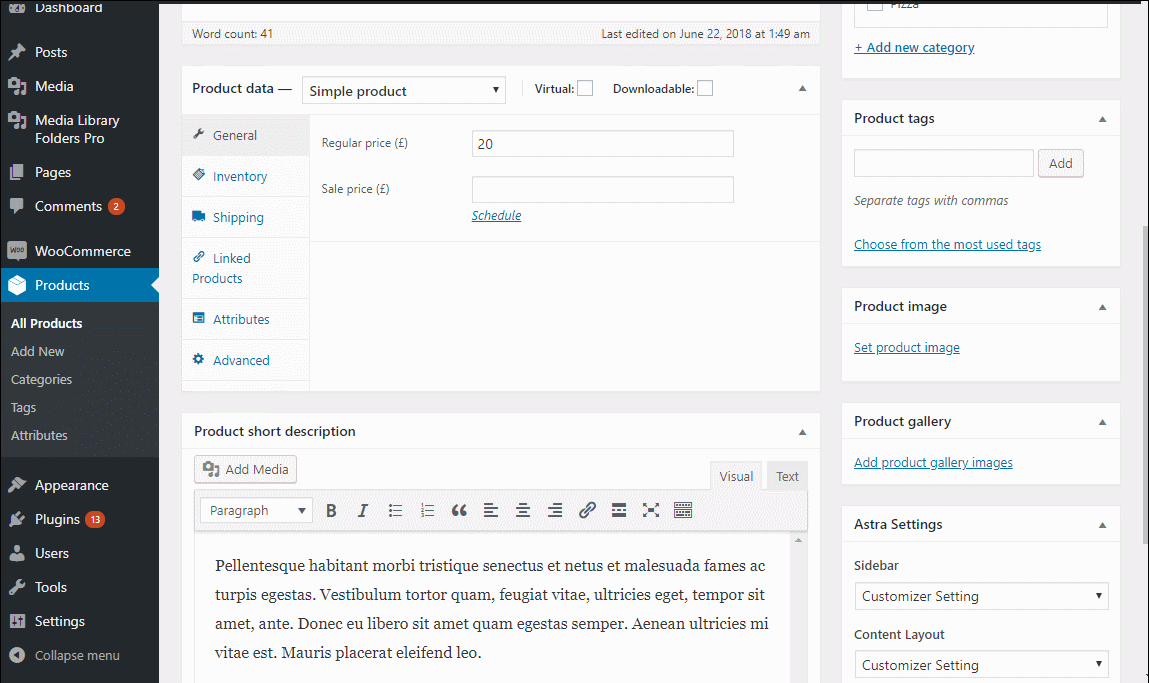Open the Attributes product data tab
Viewport: 1149px width, 683px height.
click(x=245, y=320)
